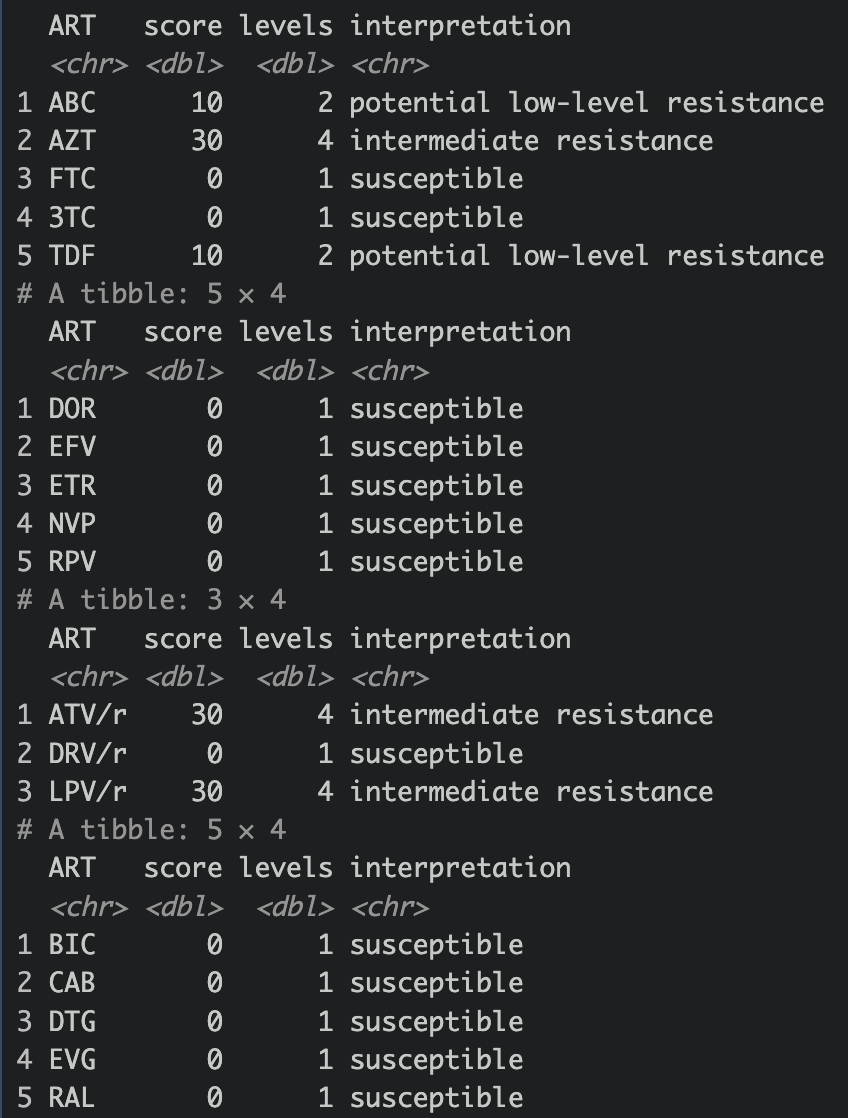
Task: Click the FTC drug entry
Action: (x=72, y=179)
